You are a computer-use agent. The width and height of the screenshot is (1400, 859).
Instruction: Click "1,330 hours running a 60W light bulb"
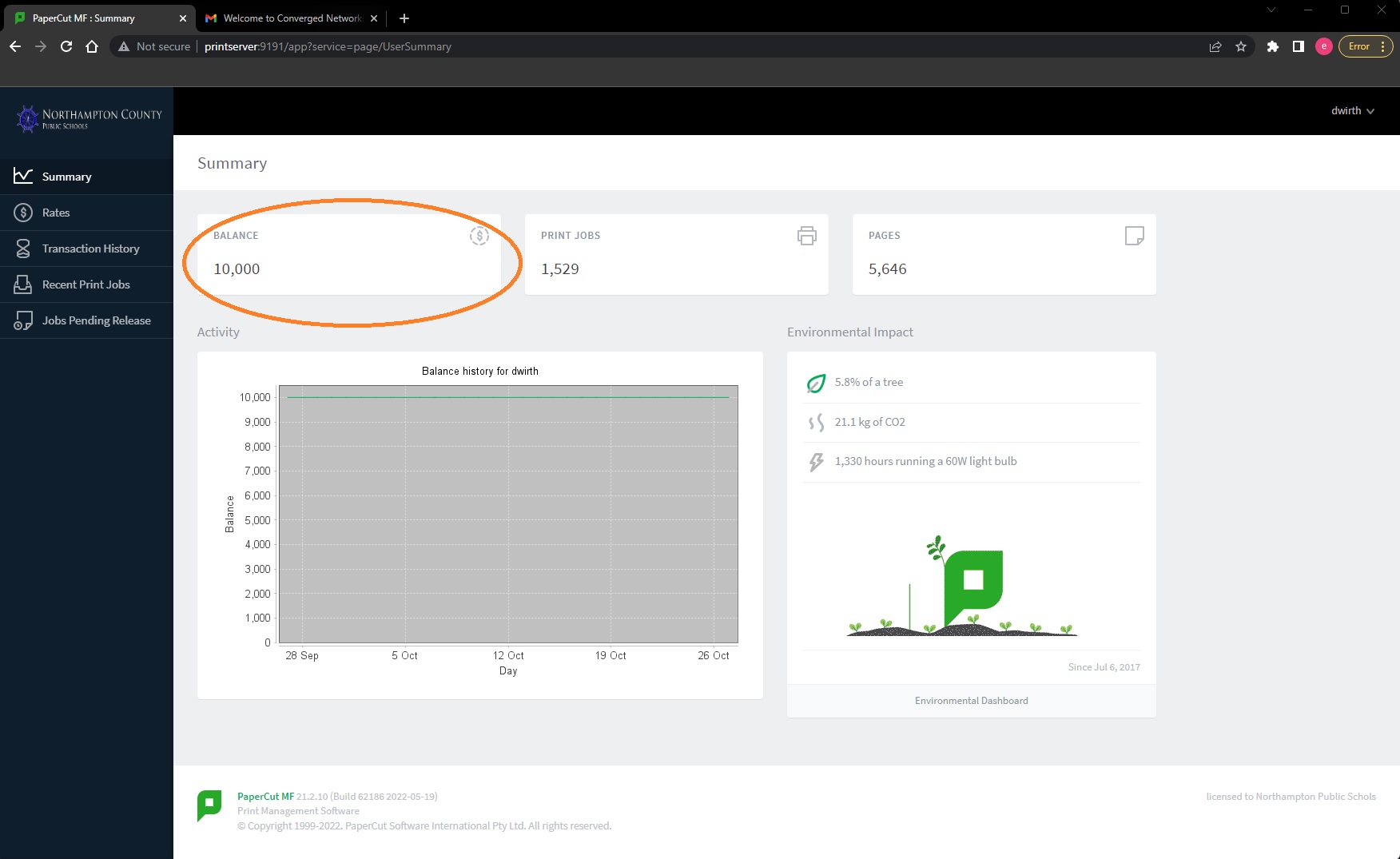click(925, 461)
